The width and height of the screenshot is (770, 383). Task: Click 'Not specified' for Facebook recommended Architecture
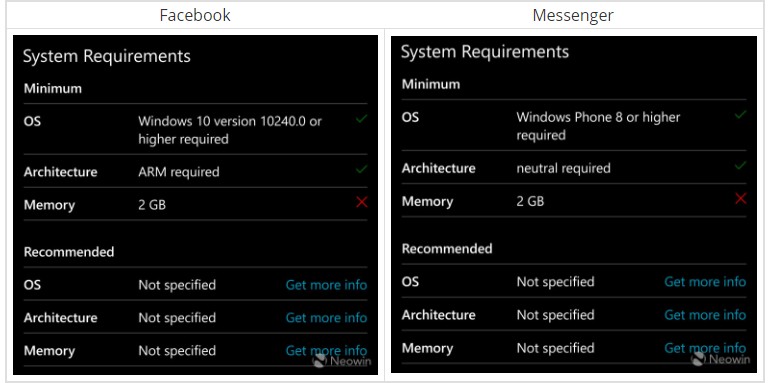177,318
